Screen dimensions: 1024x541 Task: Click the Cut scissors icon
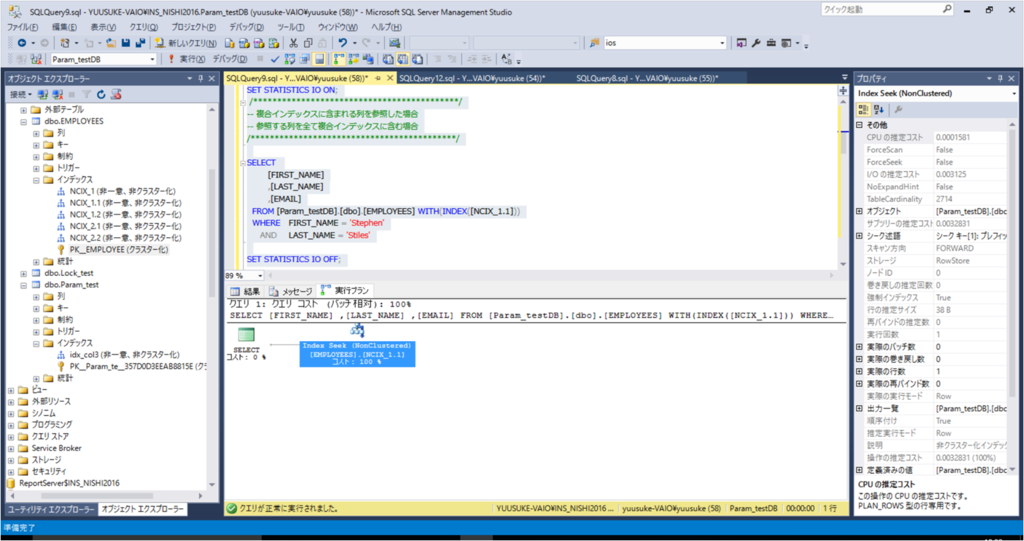click(x=293, y=43)
